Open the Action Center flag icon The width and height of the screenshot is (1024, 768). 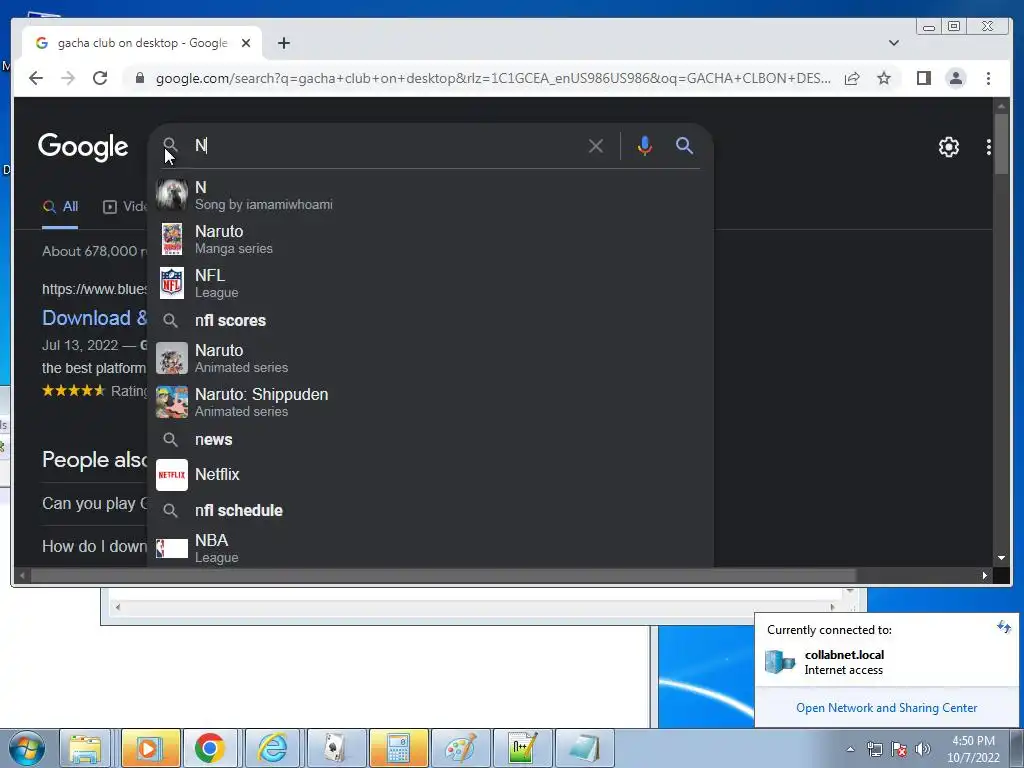click(x=899, y=749)
